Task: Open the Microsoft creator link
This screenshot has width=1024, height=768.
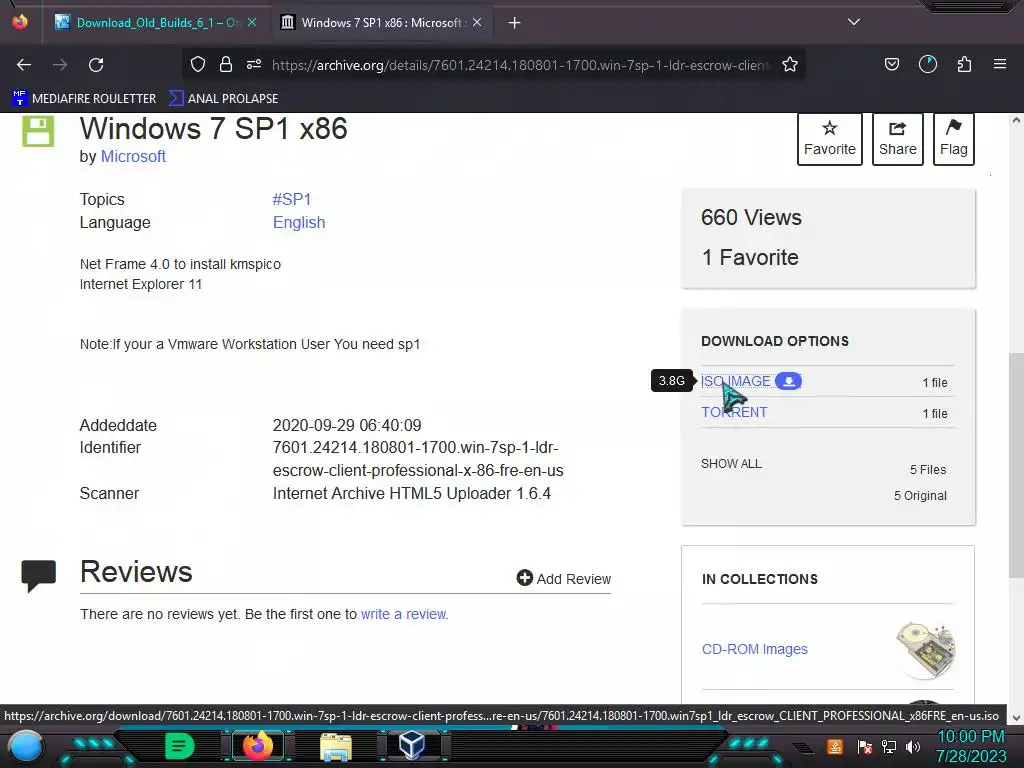Action: tap(133, 157)
